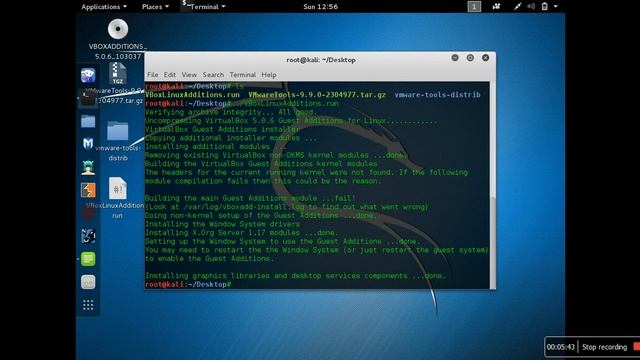Click the last terminal prompt root@kali:~/Desktop#

coord(188,284)
